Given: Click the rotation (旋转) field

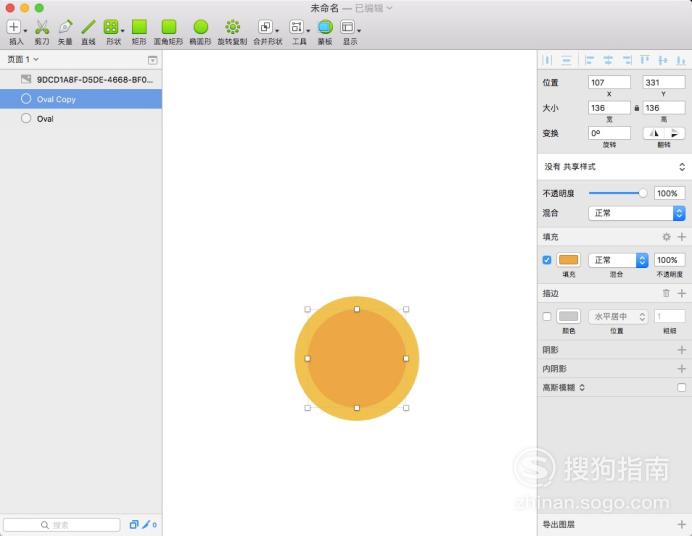Looking at the screenshot, I should pos(609,133).
